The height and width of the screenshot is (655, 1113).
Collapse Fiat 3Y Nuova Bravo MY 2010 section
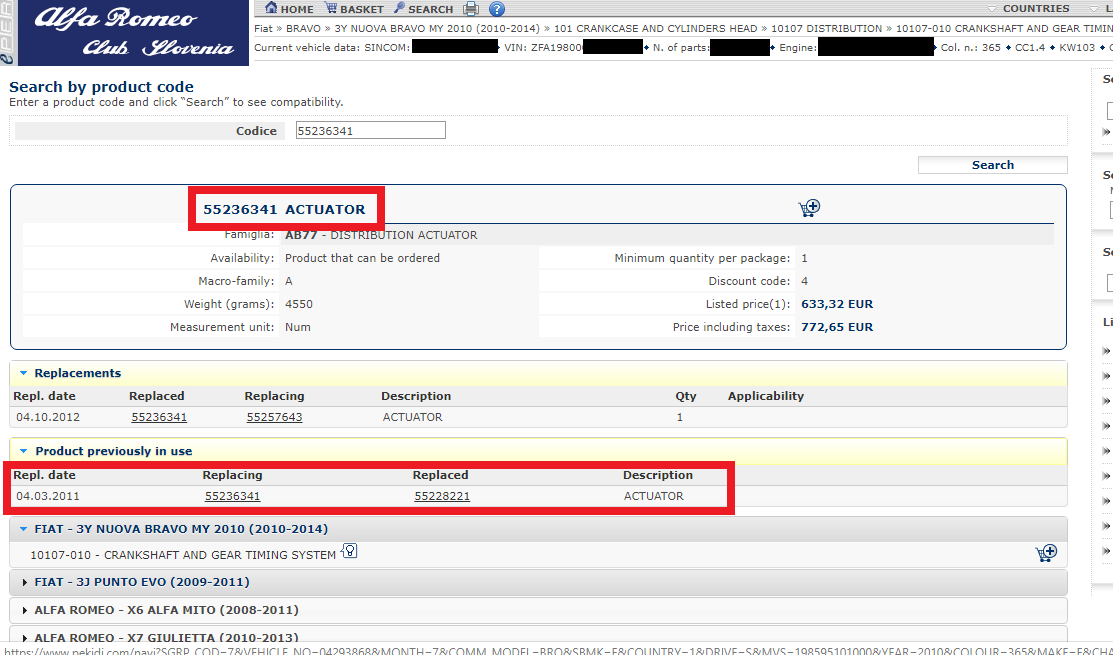(x=24, y=529)
